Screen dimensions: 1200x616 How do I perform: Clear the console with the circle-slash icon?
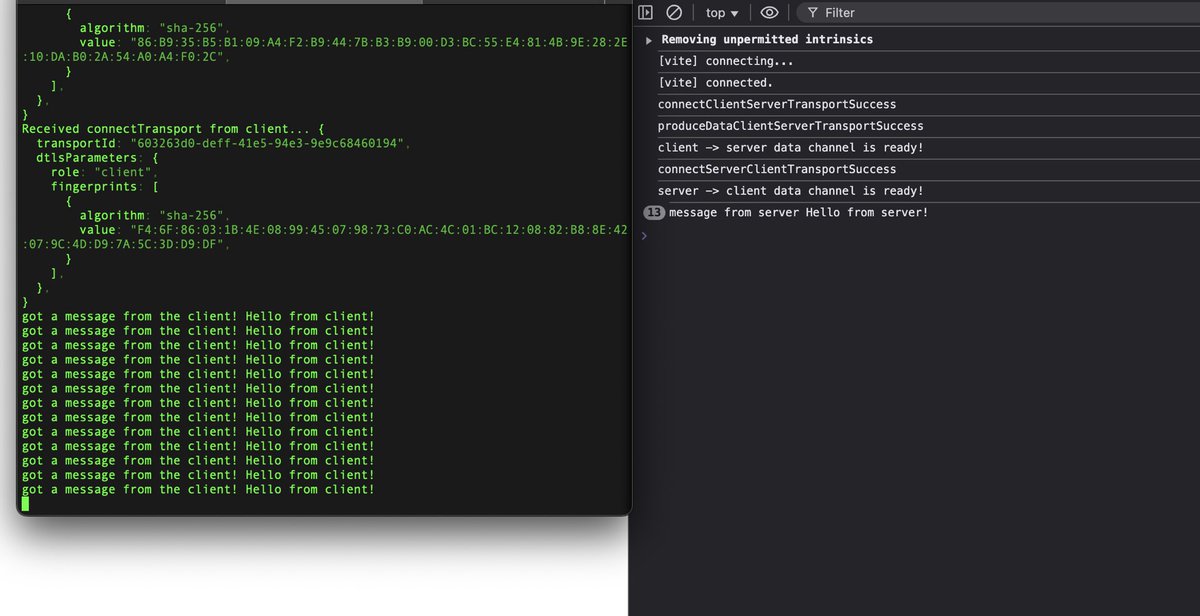674,13
